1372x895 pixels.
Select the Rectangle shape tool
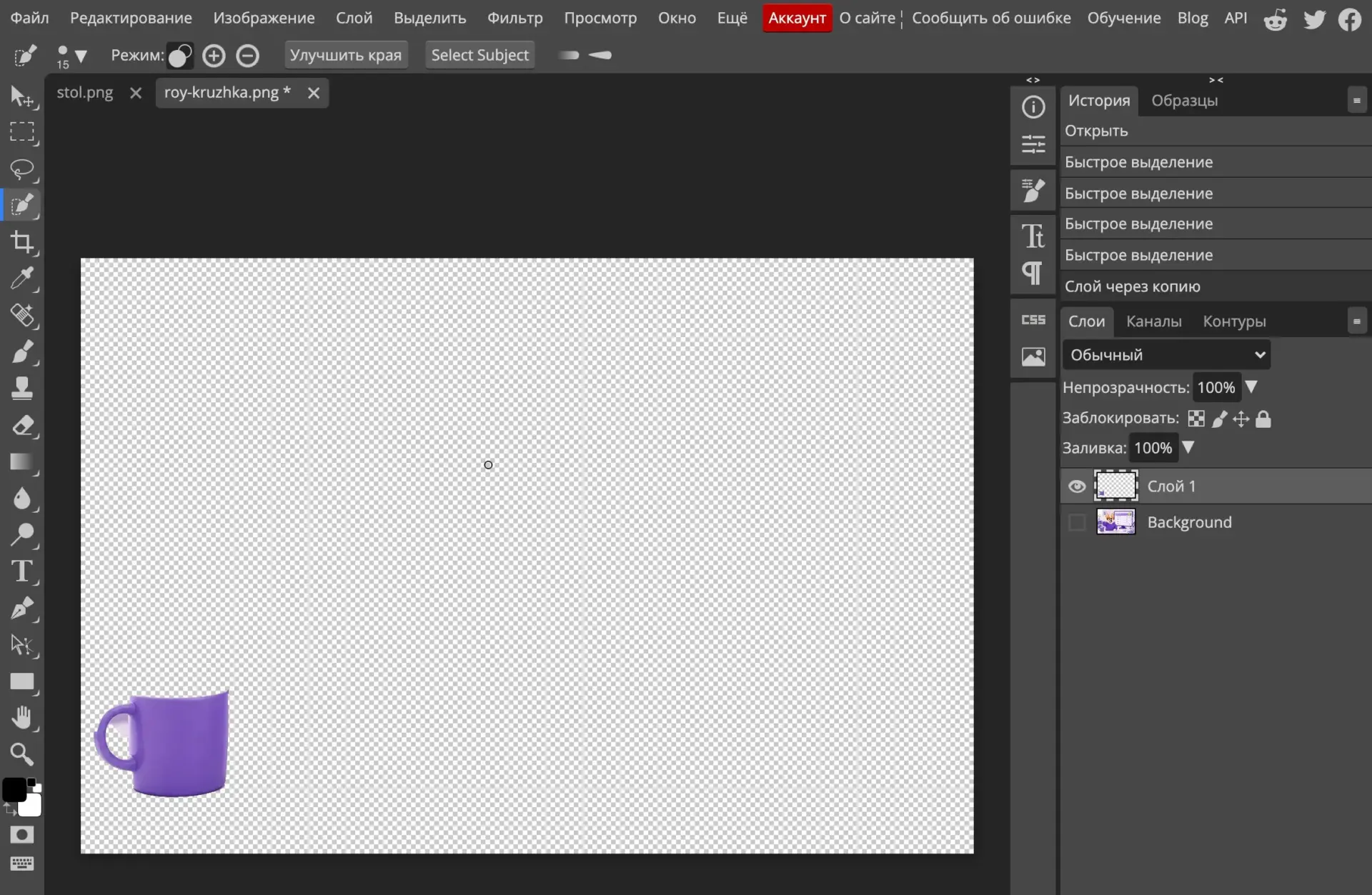pos(22,681)
